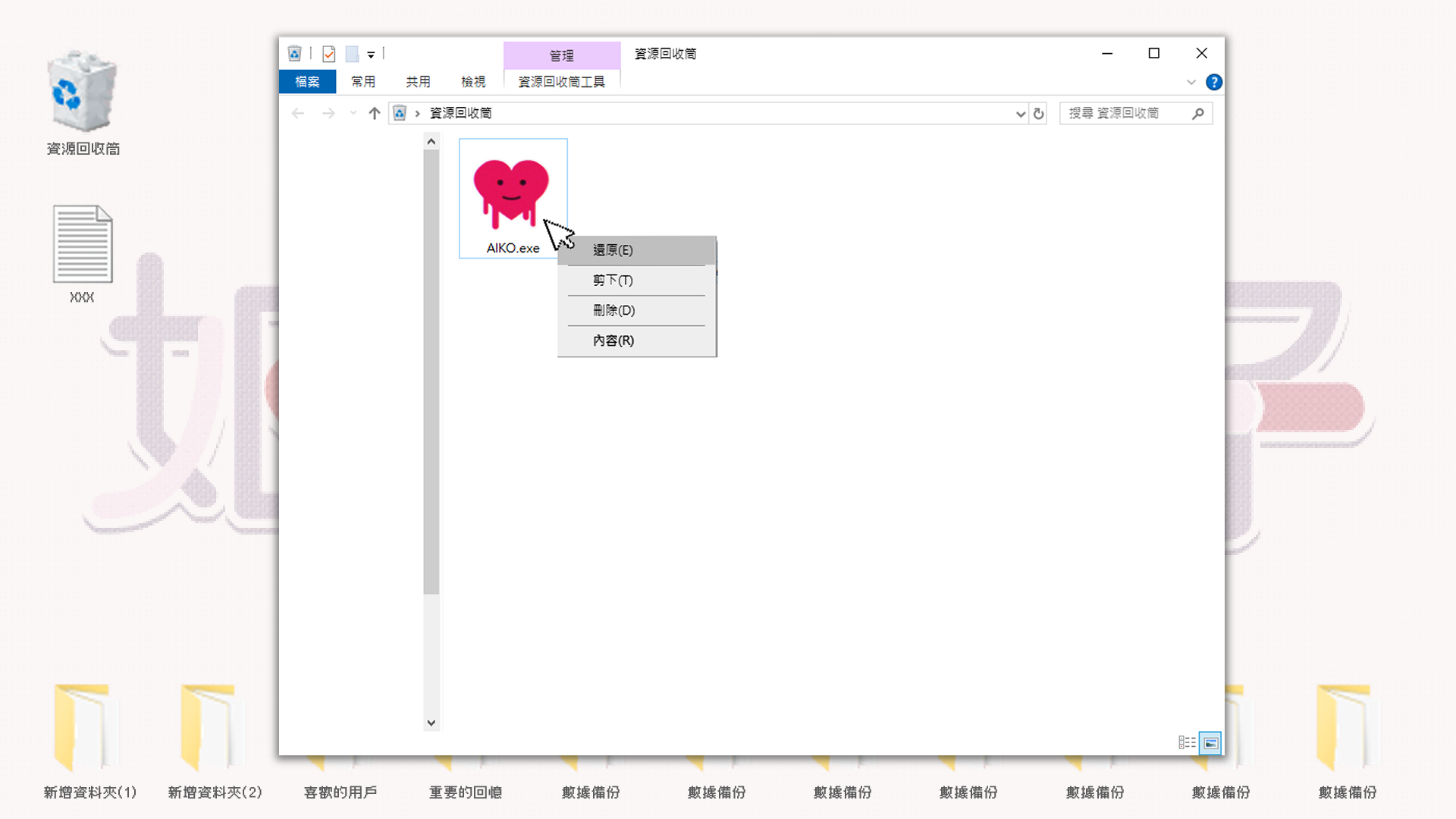Open the recent locations dropdown arrow
The width and height of the screenshot is (1456, 819).
click(x=353, y=113)
